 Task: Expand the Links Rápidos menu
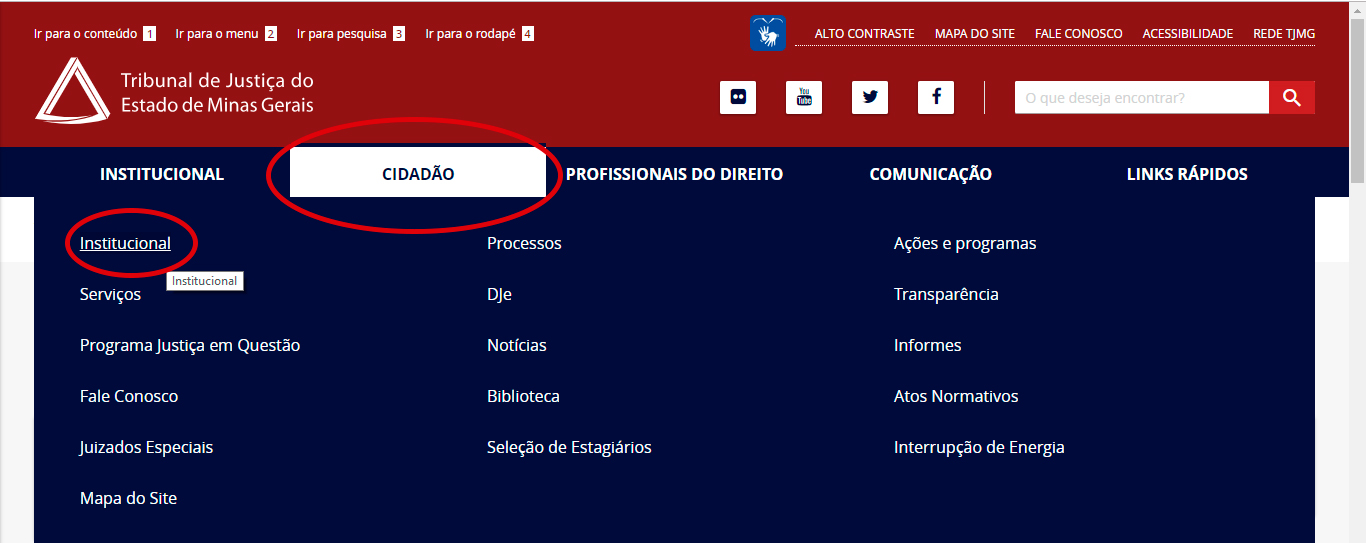[x=1187, y=174]
